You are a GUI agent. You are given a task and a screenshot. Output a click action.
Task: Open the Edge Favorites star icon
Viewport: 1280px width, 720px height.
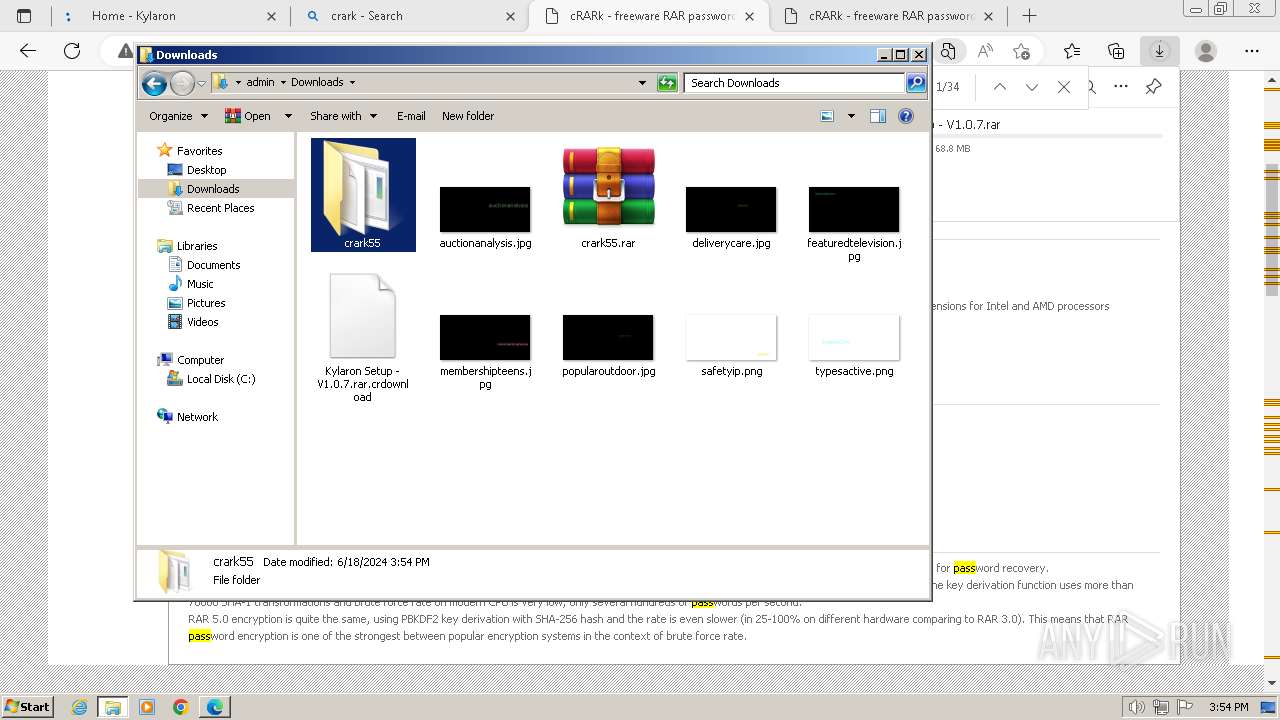[x=1072, y=51]
